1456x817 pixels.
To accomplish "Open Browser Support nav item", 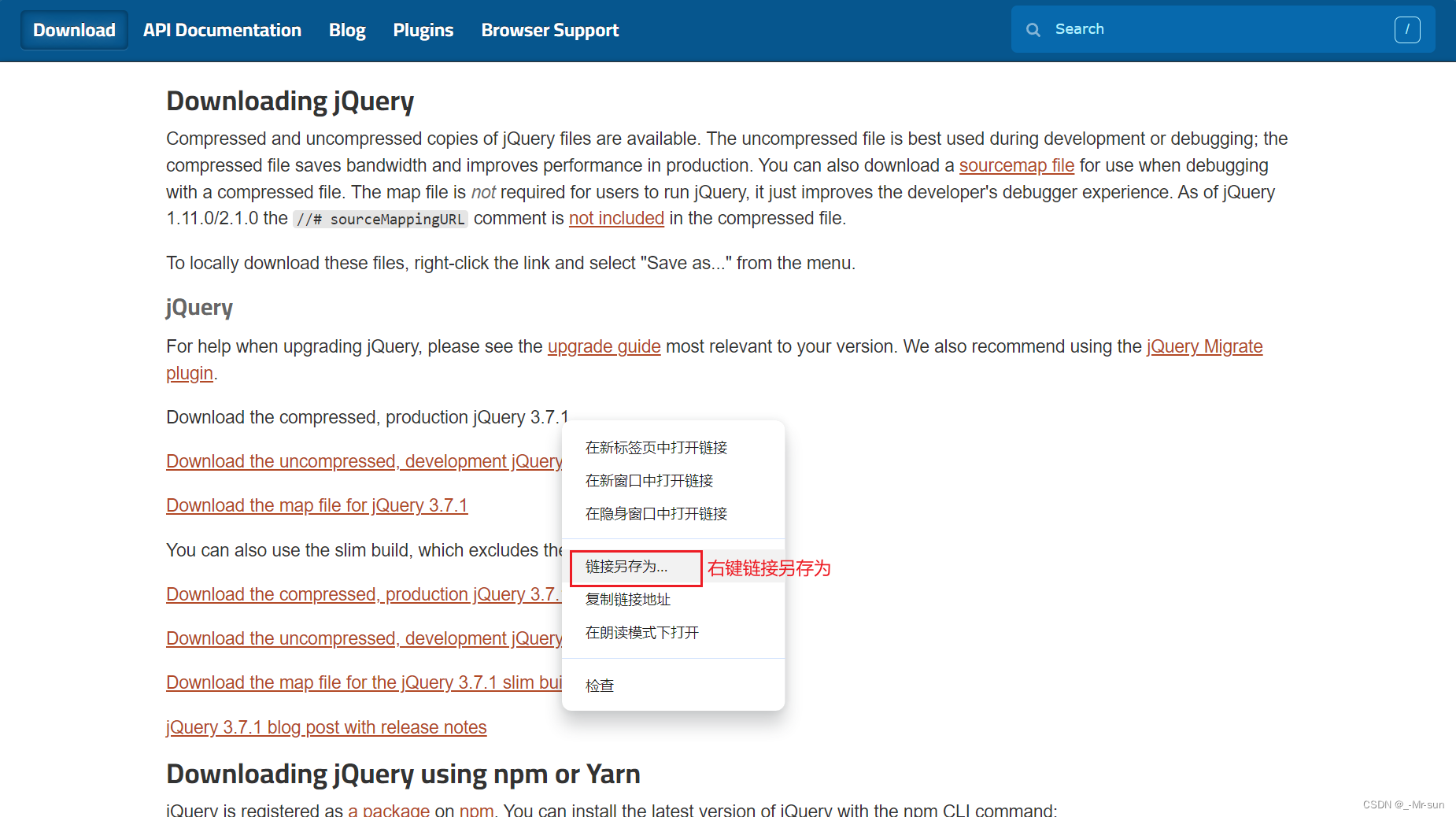I will pyautogui.click(x=550, y=30).
